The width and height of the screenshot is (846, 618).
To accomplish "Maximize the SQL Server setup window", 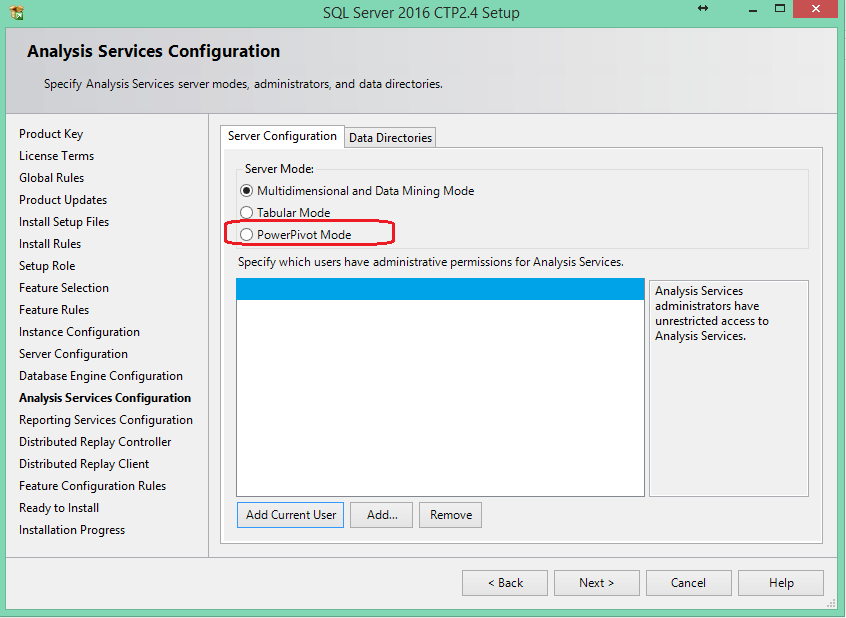I will (x=780, y=9).
